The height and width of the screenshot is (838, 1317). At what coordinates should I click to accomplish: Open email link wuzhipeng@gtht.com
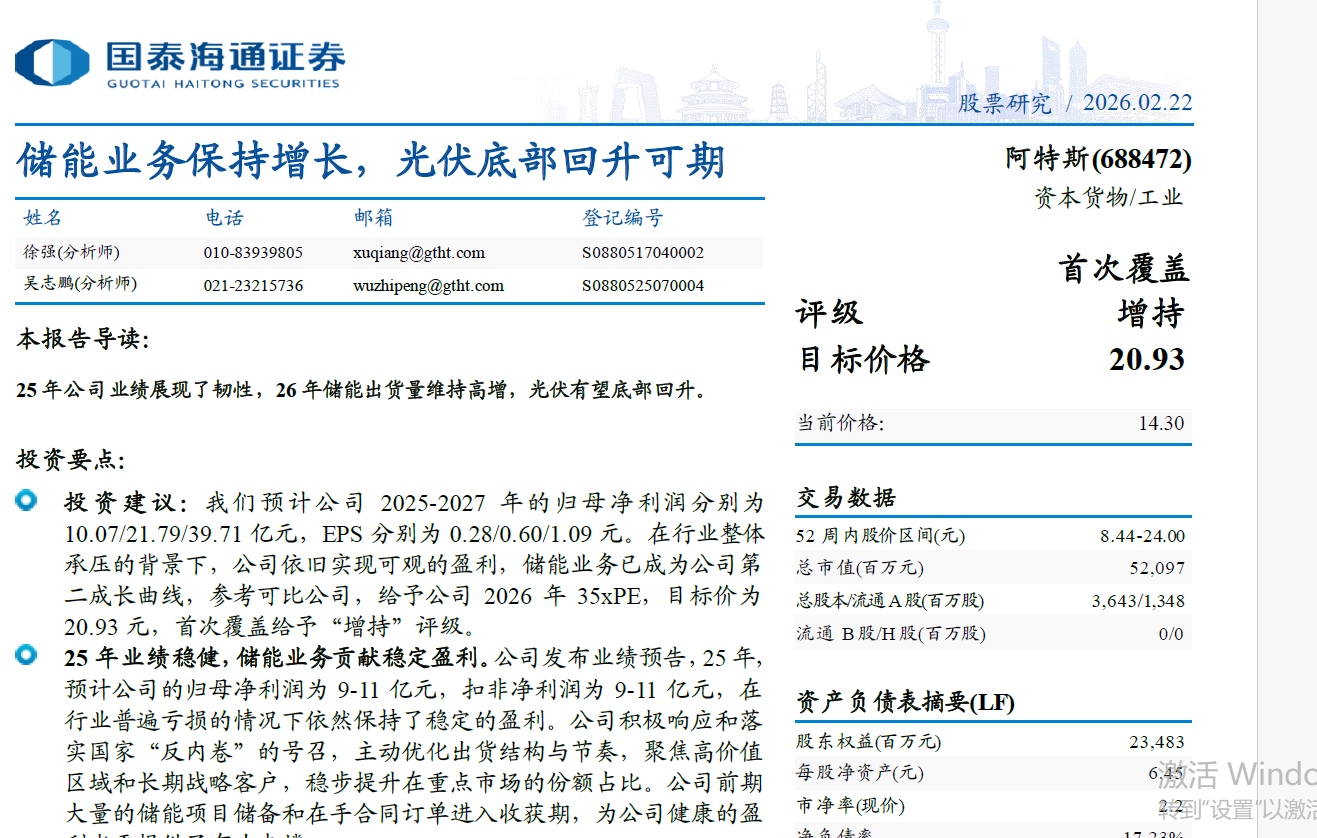[x=428, y=285]
